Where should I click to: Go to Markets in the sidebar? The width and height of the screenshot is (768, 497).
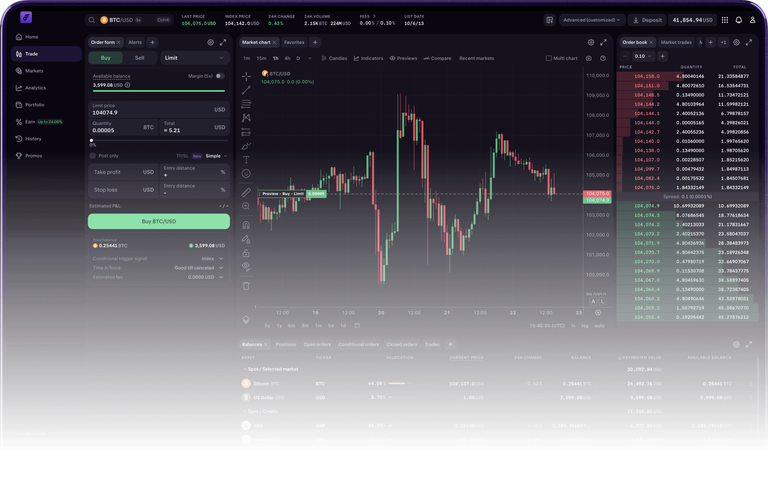pyautogui.click(x=29, y=71)
